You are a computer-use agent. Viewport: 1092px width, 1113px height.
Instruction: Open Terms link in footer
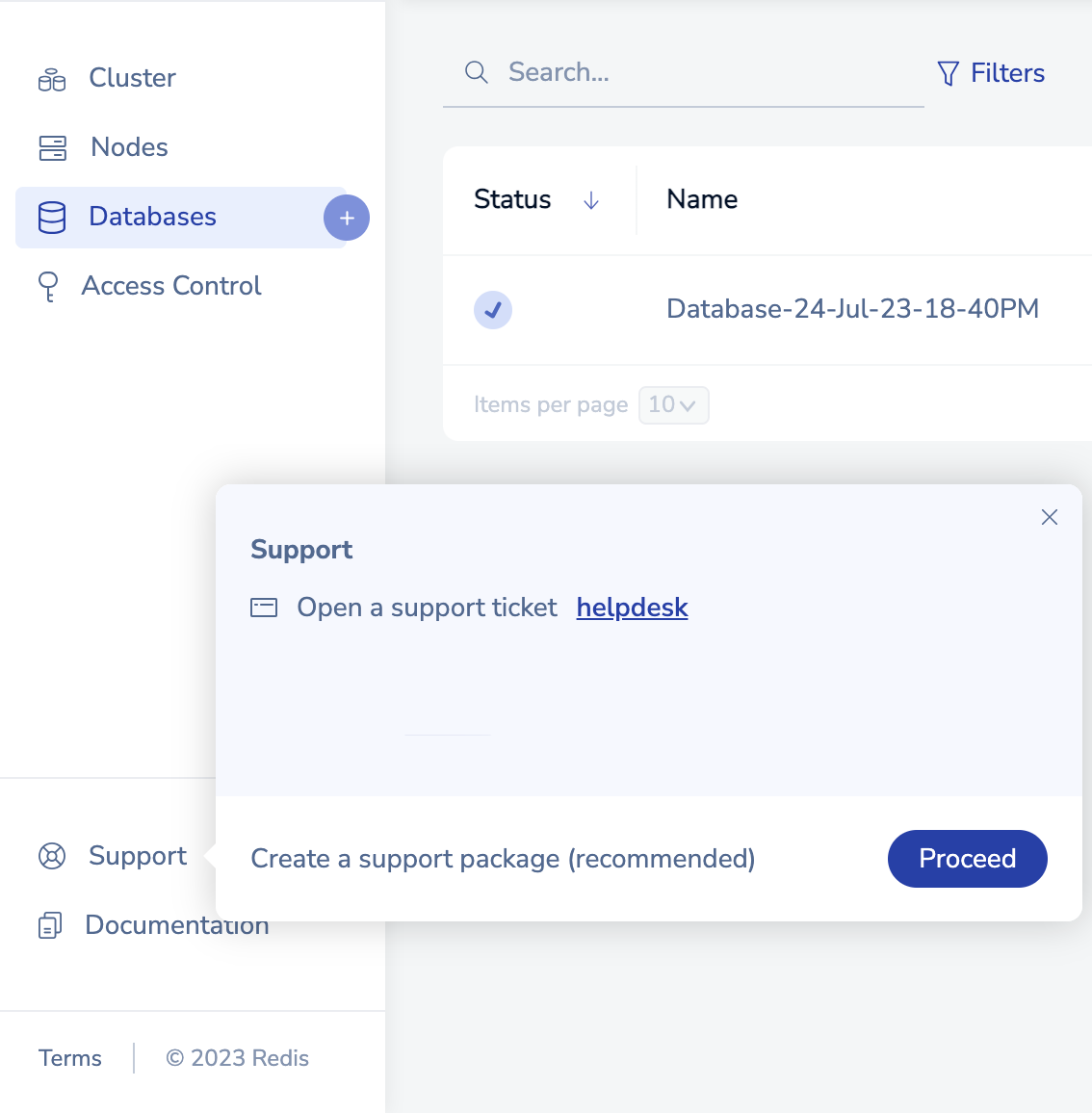tap(69, 1058)
